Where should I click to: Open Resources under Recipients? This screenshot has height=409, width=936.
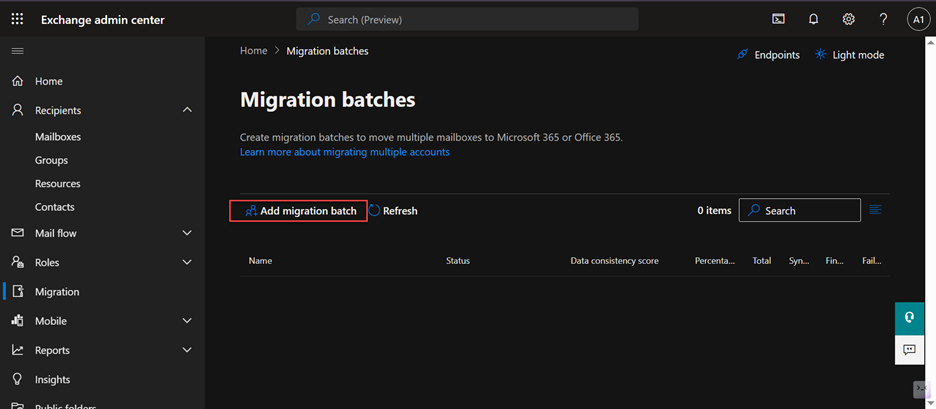tap(57, 183)
